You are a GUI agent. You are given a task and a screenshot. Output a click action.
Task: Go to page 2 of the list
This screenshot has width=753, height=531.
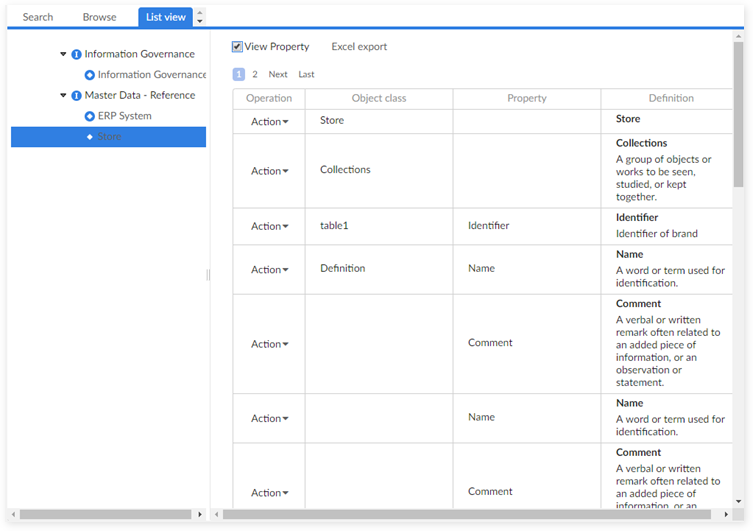pyautogui.click(x=255, y=74)
